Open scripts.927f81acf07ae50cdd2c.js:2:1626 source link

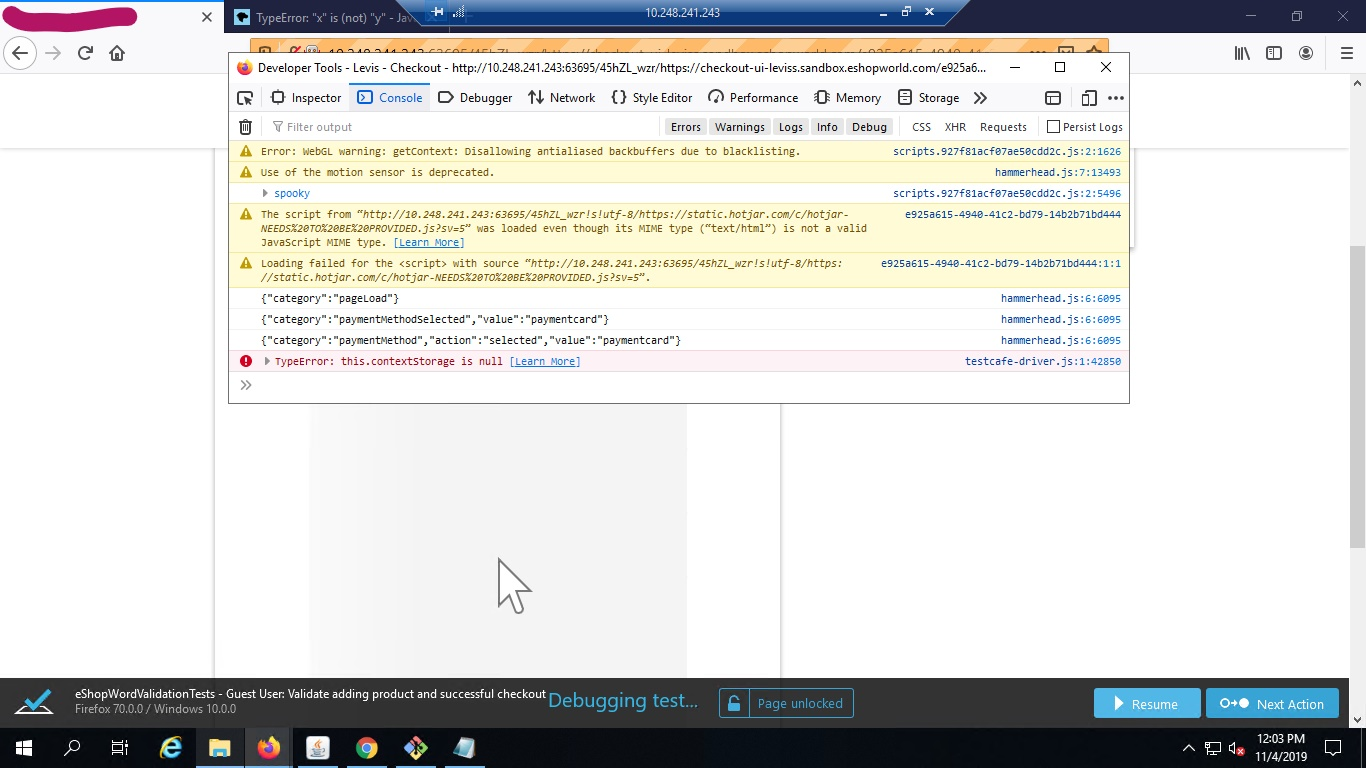[x=1007, y=151]
